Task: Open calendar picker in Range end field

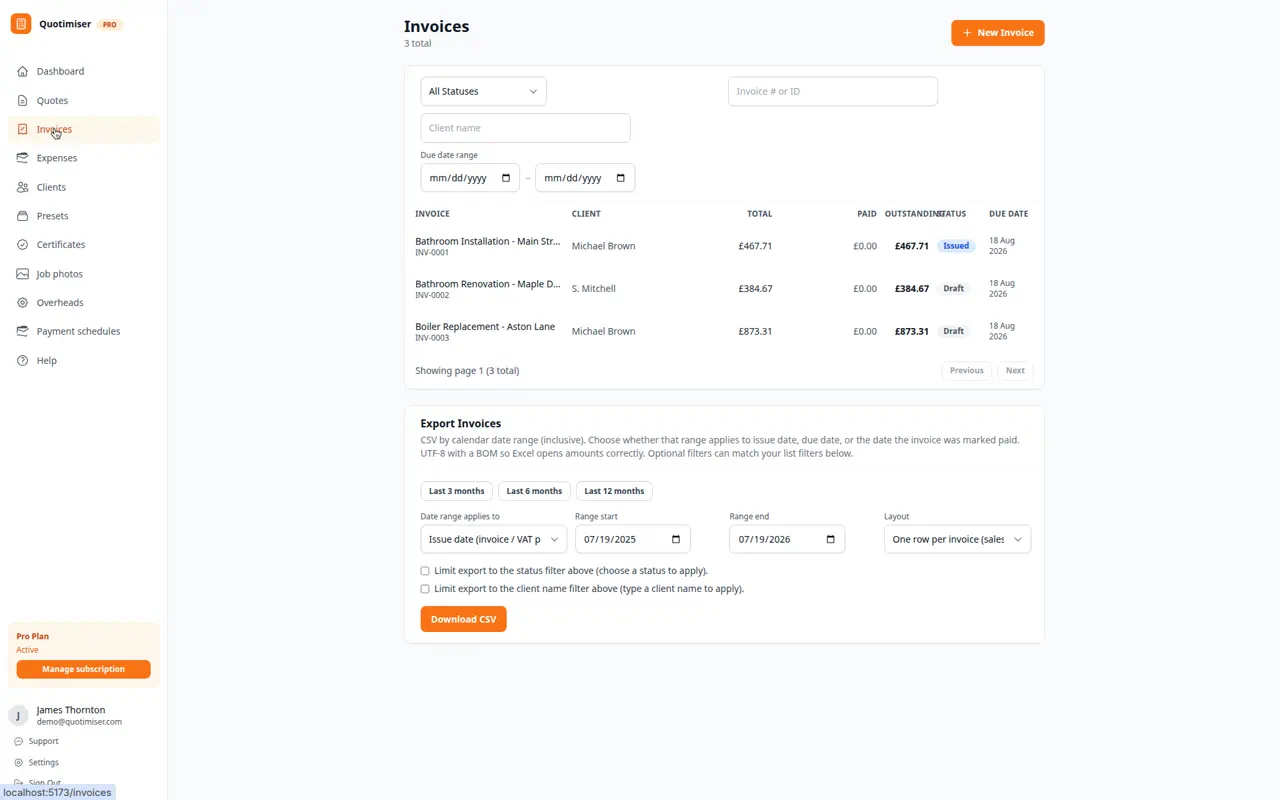Action: pos(831,539)
